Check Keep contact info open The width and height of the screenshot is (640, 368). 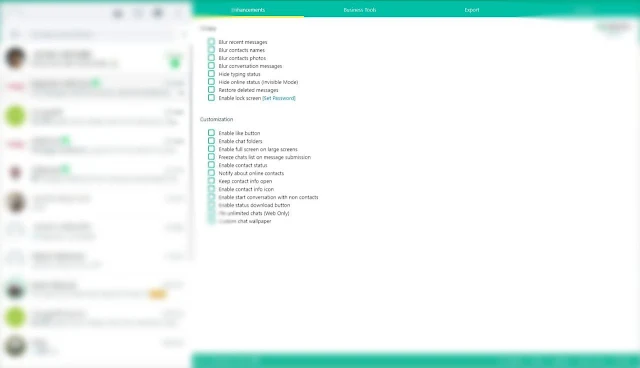(211, 181)
